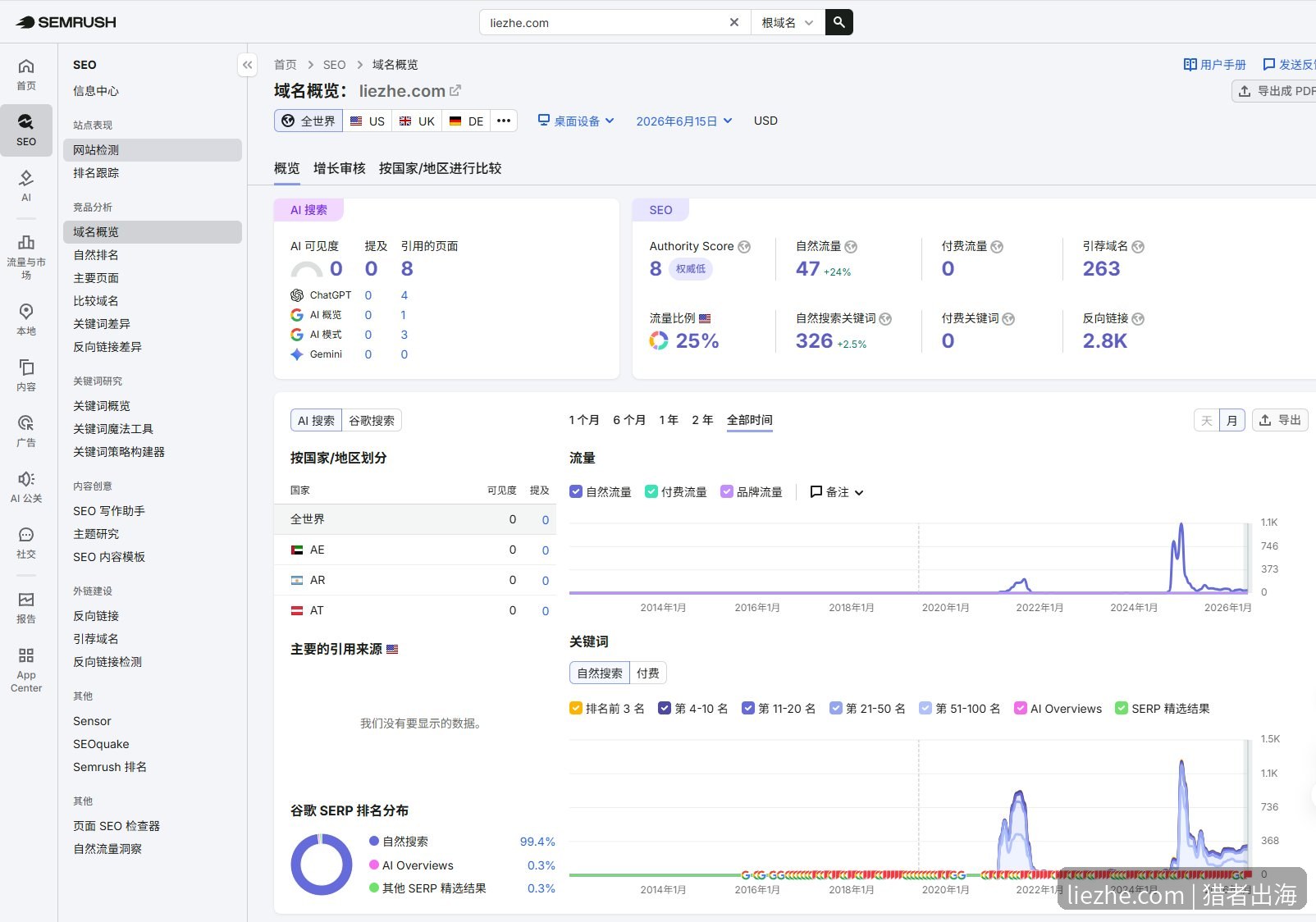
Task: Open the 首页 home sidebar icon
Action: [26, 74]
